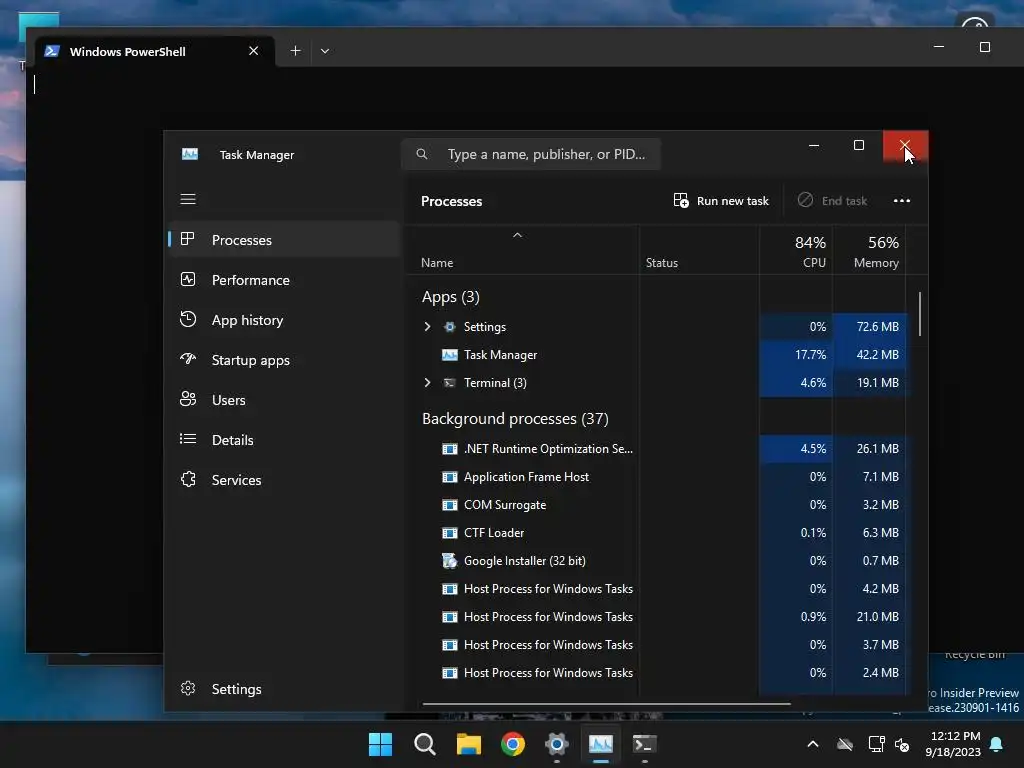Screen dimensions: 1024x768
Task: Click the Services puzzle icon
Action: (x=188, y=479)
